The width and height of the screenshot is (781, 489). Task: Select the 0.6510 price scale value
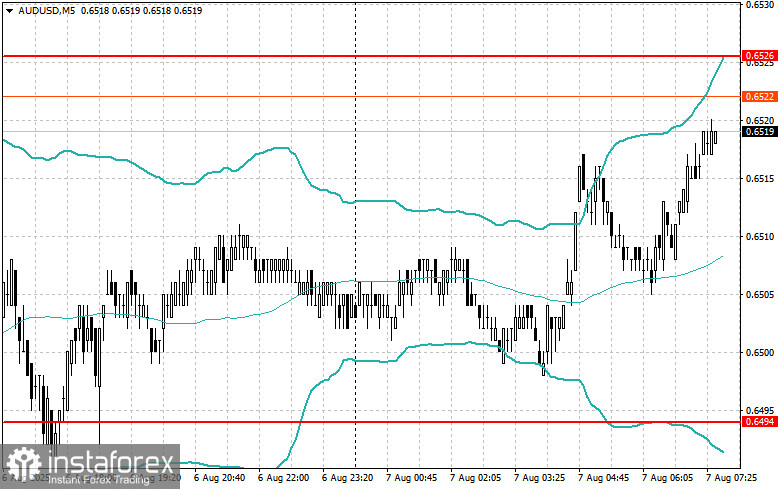[x=760, y=237]
